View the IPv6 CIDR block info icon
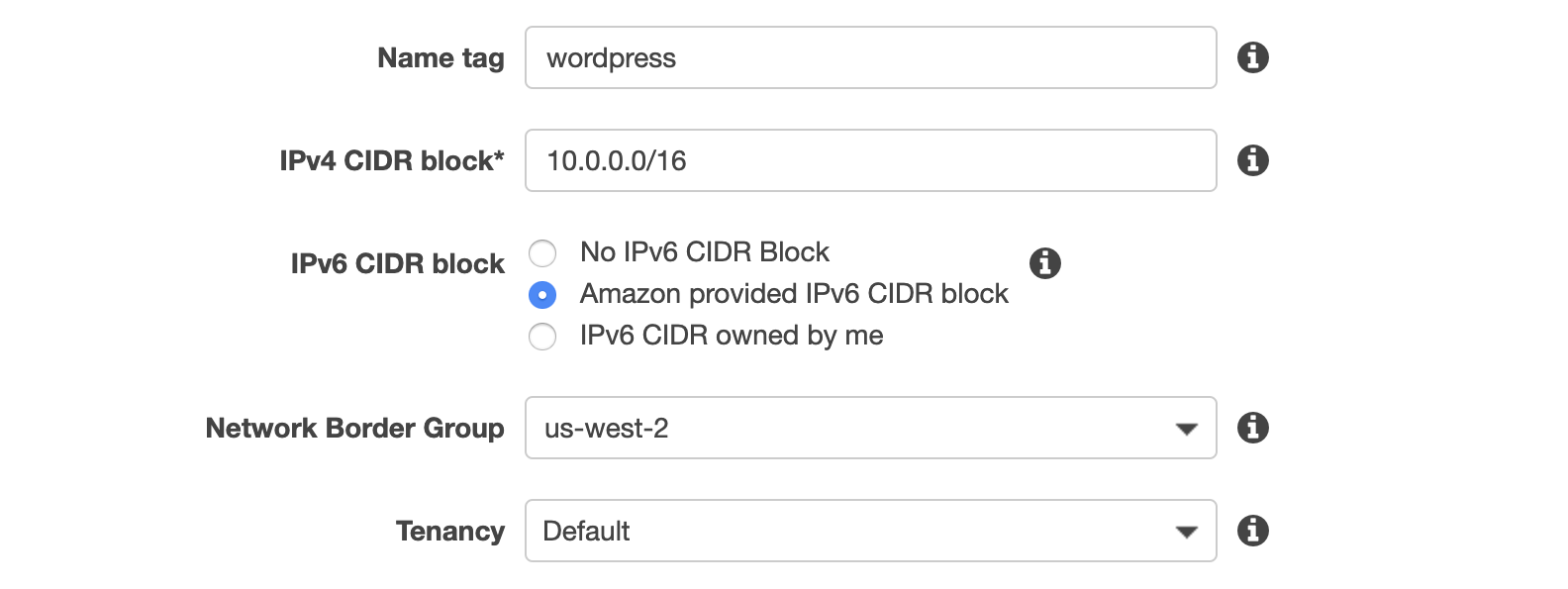 1044,263
